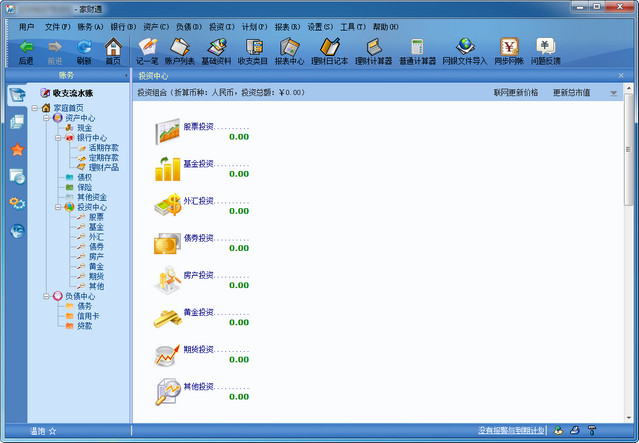
Task: Launch the 理财计算器 tool
Action: pos(373,50)
